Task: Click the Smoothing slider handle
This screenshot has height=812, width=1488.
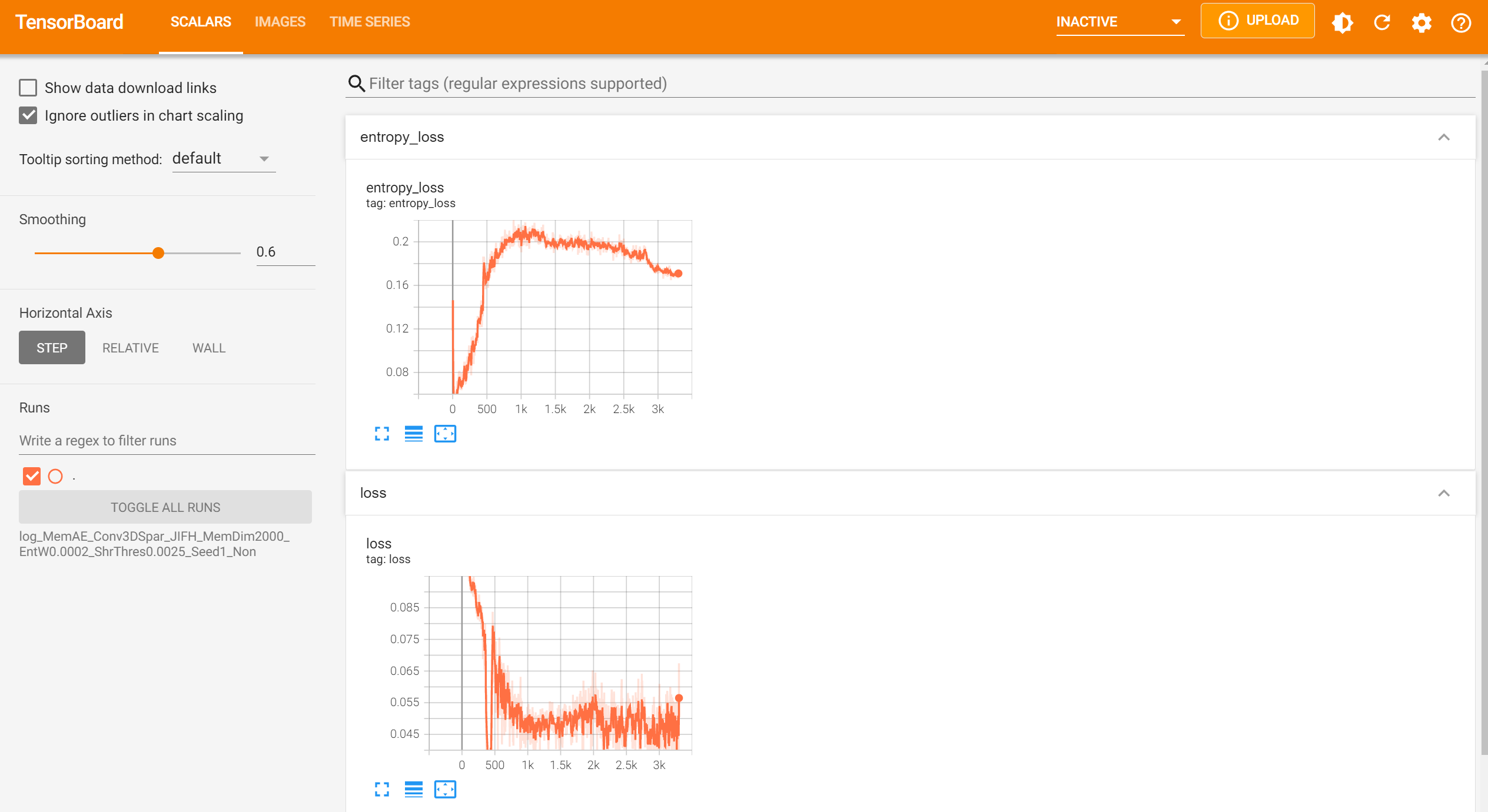Action: 158,253
